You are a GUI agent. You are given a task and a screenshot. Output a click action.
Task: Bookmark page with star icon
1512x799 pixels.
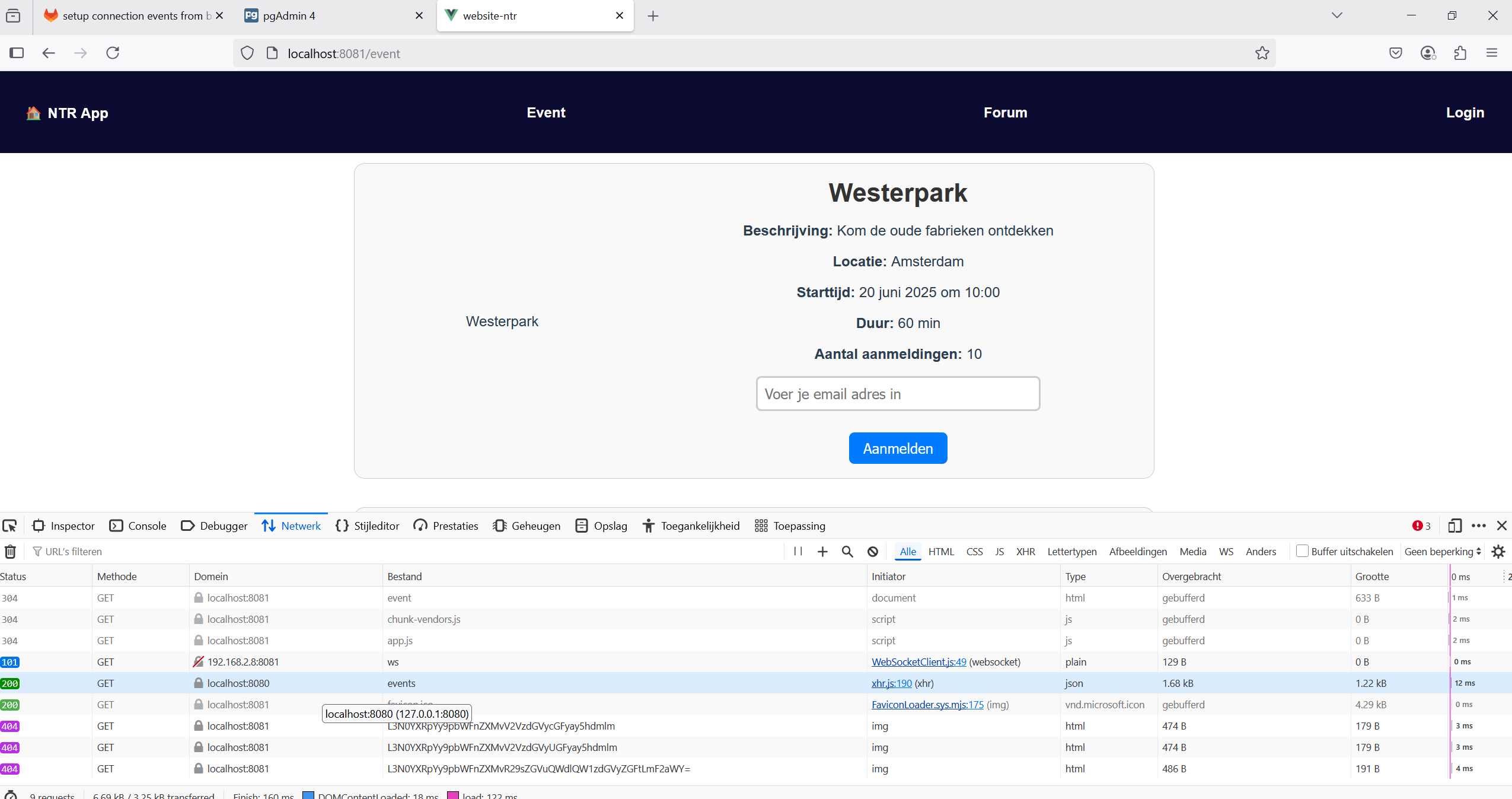coord(1262,53)
